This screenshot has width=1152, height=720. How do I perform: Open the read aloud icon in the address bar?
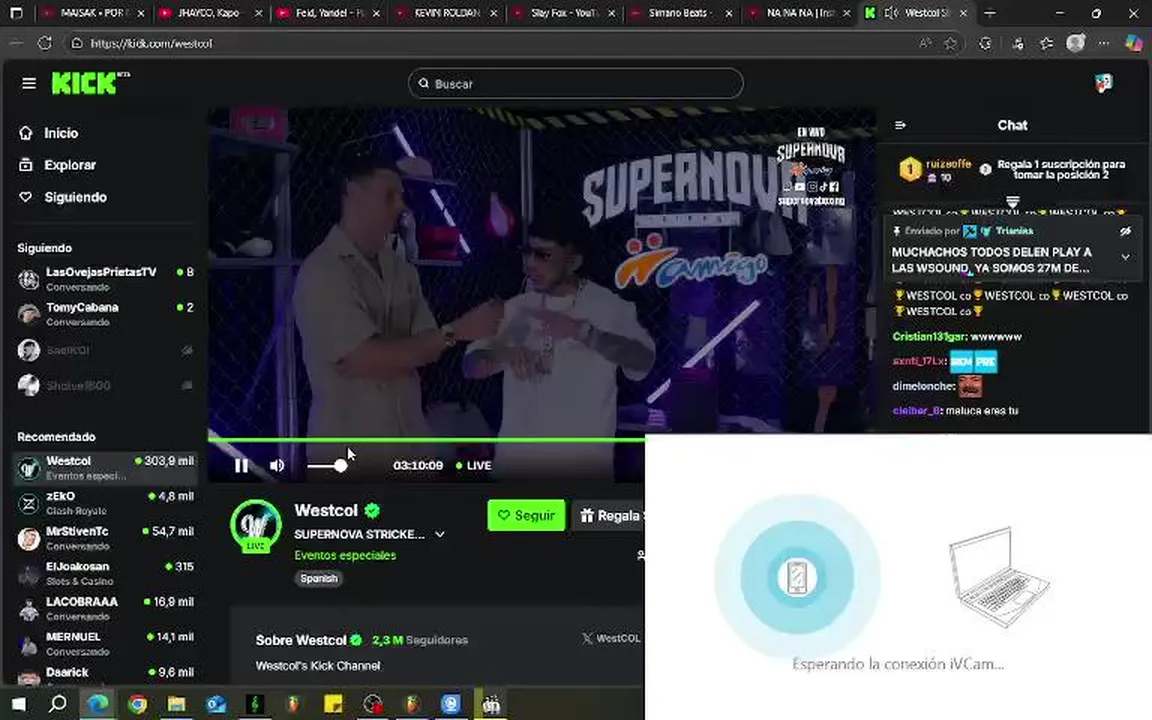925,43
